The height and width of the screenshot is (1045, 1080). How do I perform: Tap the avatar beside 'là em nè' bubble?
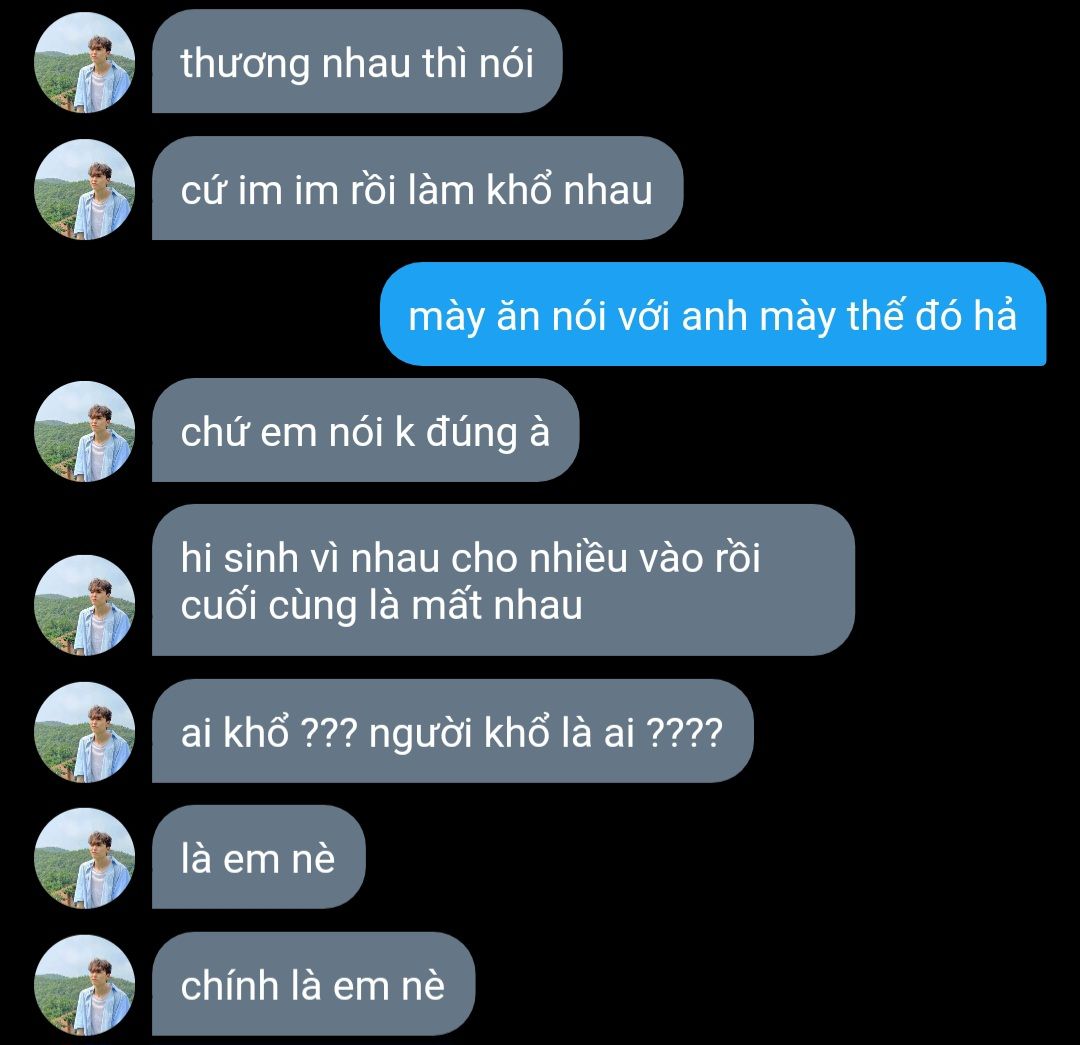point(84,858)
